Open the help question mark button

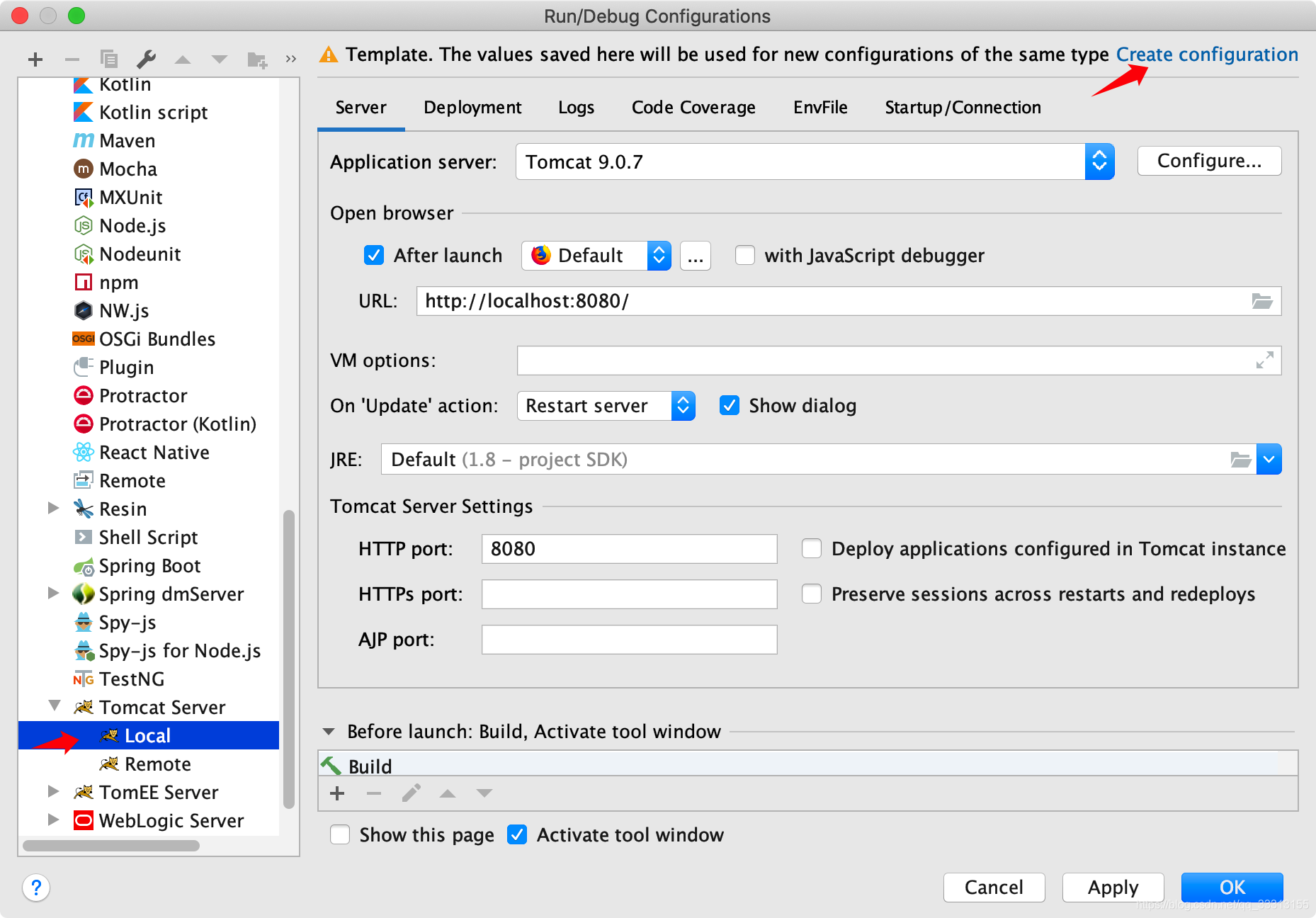36,887
